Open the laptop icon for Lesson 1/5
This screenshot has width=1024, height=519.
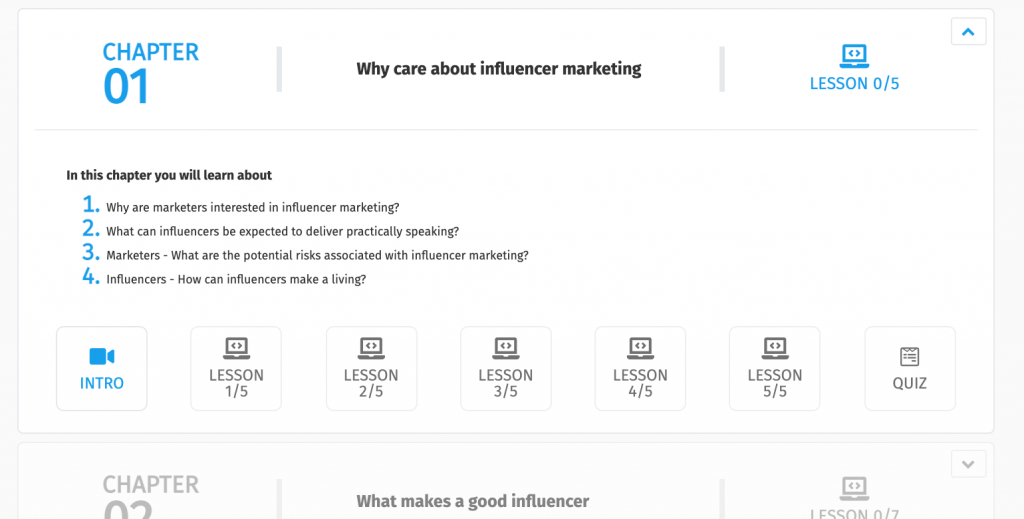(x=236, y=348)
